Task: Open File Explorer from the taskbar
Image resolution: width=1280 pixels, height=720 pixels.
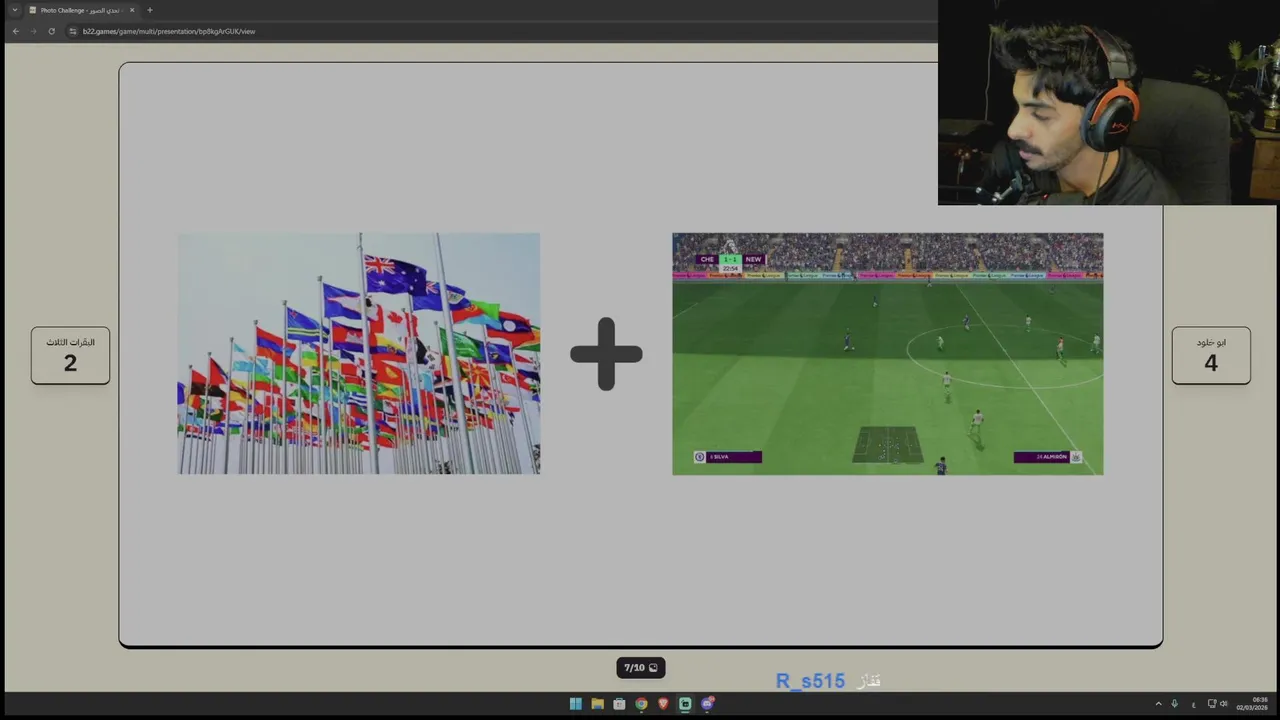Action: [597, 704]
